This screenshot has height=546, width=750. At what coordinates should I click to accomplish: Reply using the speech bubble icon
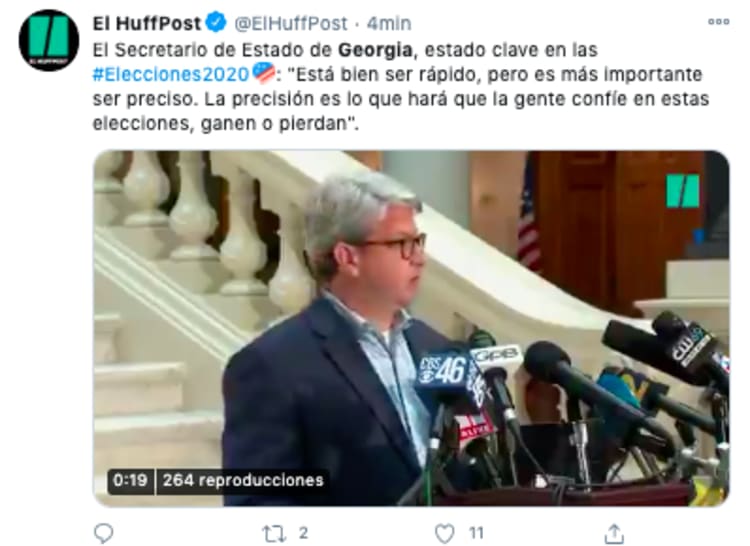point(104,533)
